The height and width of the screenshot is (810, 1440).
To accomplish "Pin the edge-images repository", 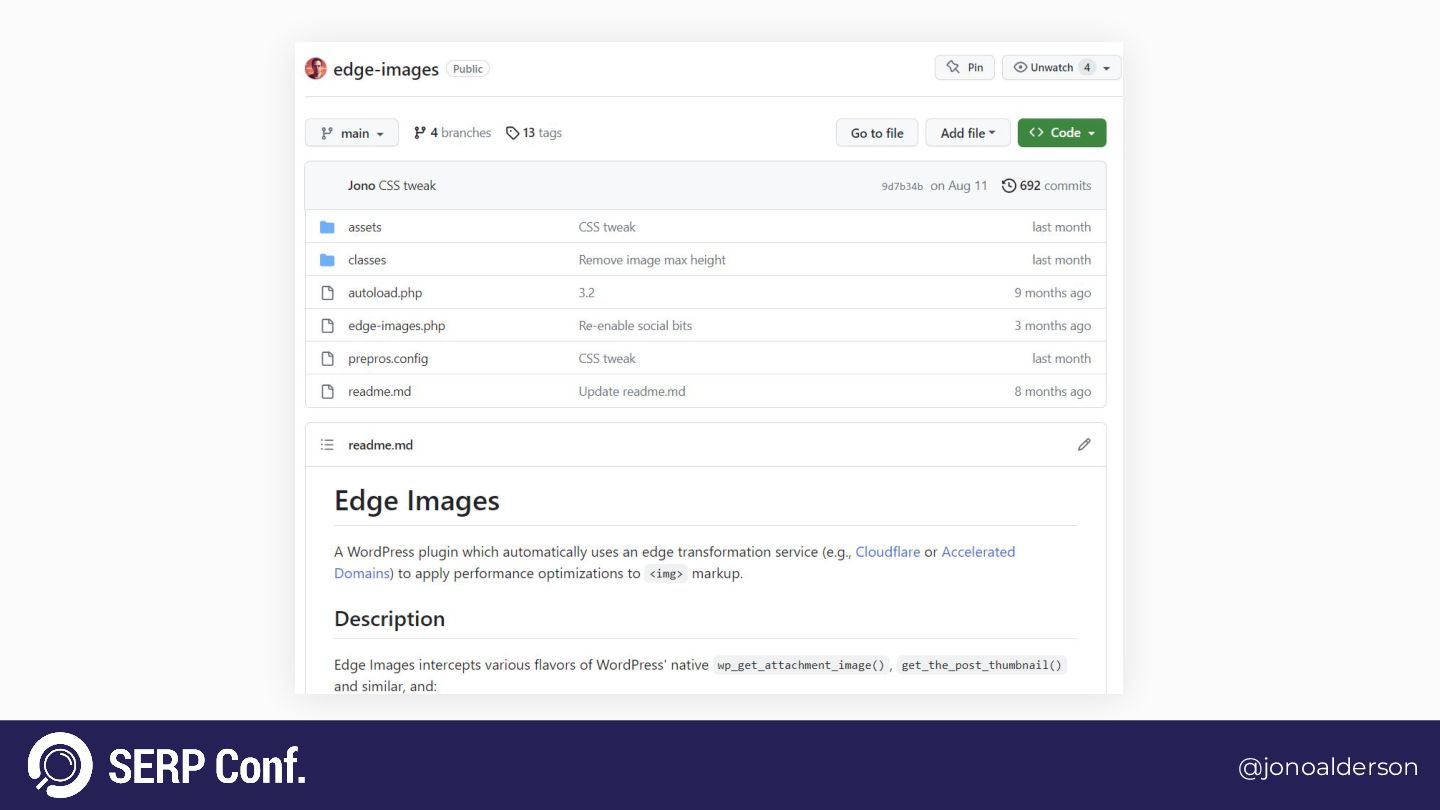I will click(965, 68).
